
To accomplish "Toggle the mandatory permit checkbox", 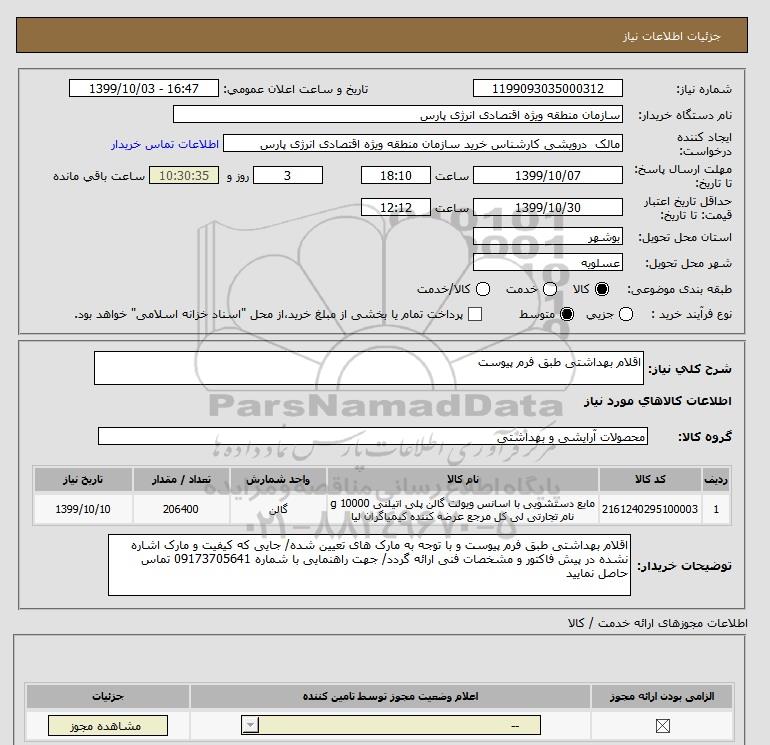I will 662,725.
